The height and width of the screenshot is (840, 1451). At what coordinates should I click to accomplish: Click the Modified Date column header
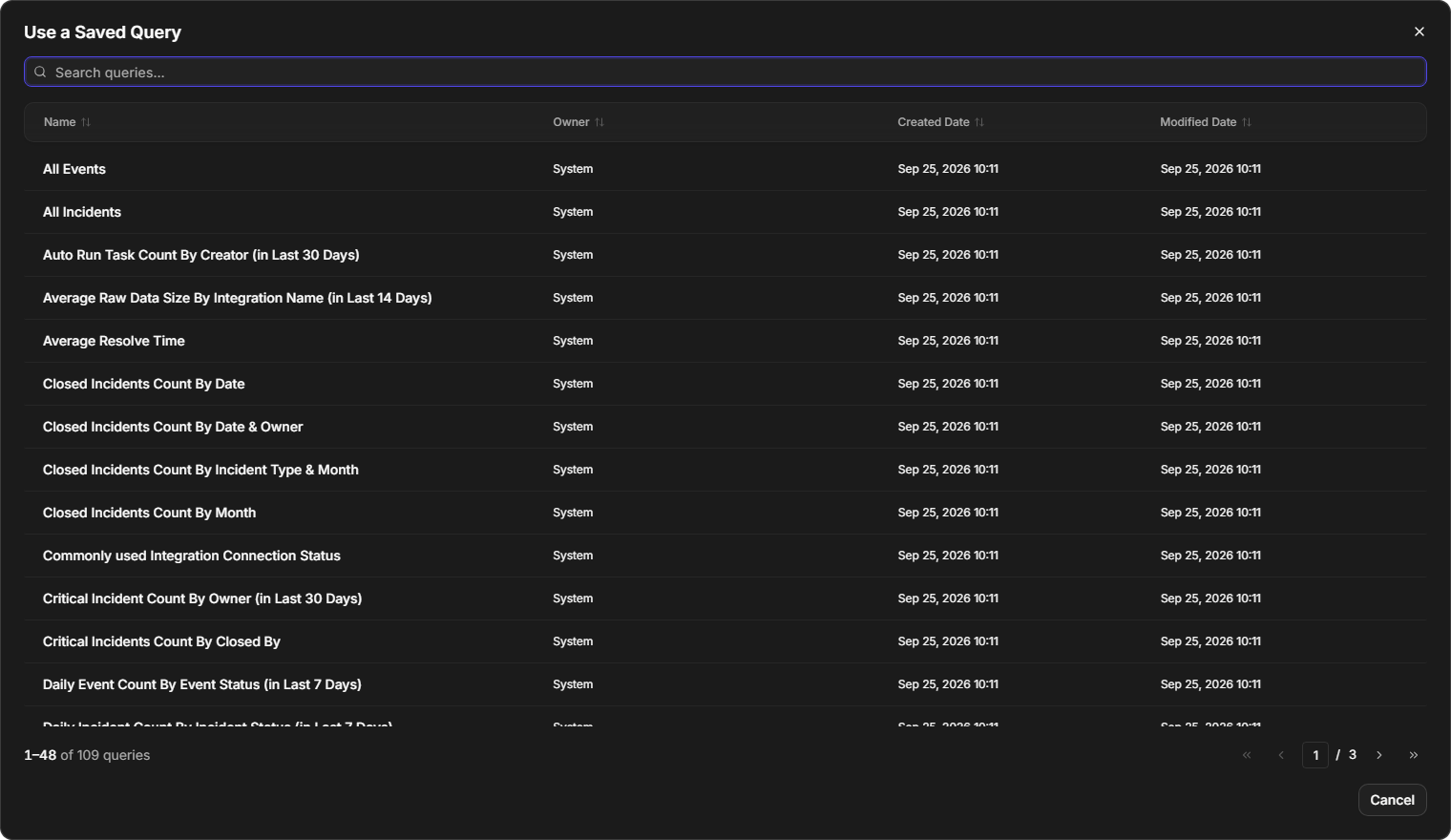[x=1198, y=122]
